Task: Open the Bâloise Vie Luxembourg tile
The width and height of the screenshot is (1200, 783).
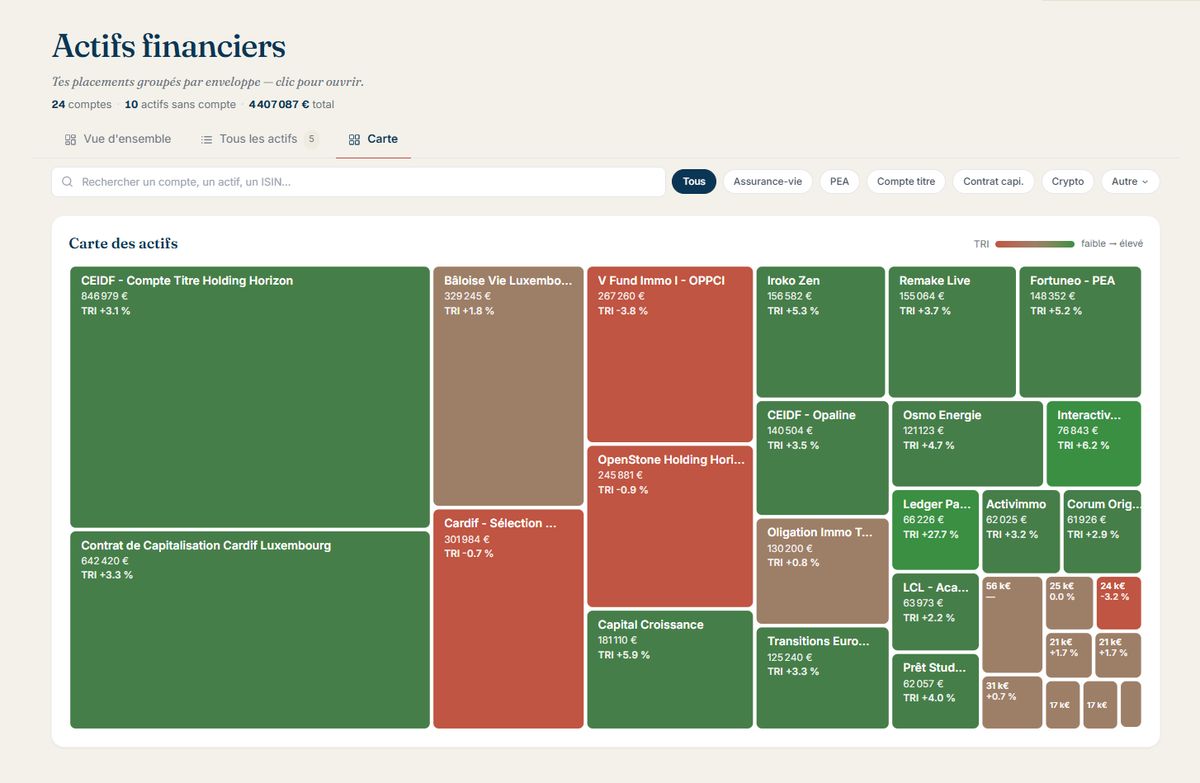Action: (508, 386)
